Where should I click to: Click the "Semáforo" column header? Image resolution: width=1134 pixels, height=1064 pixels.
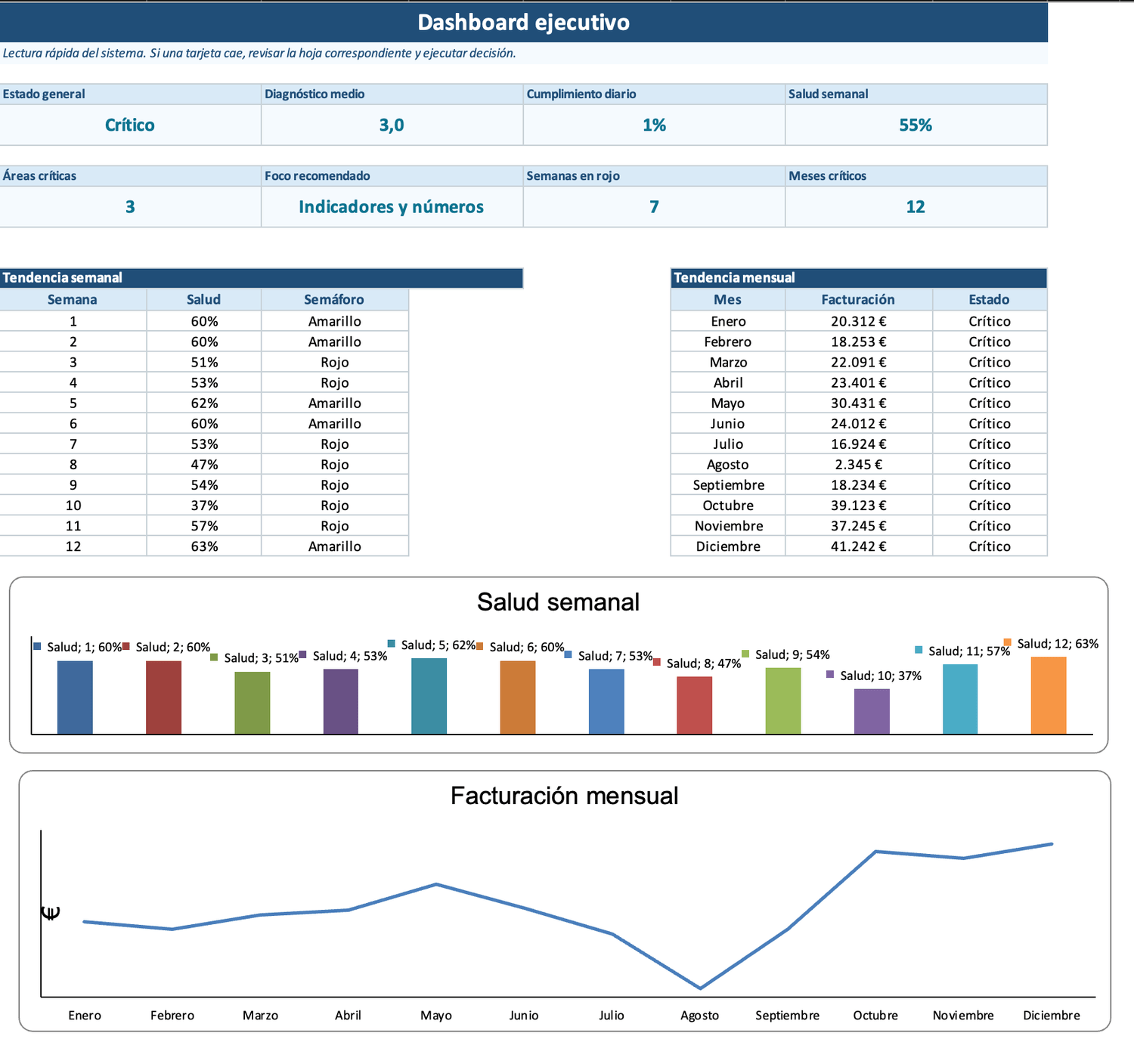pyautogui.click(x=335, y=299)
